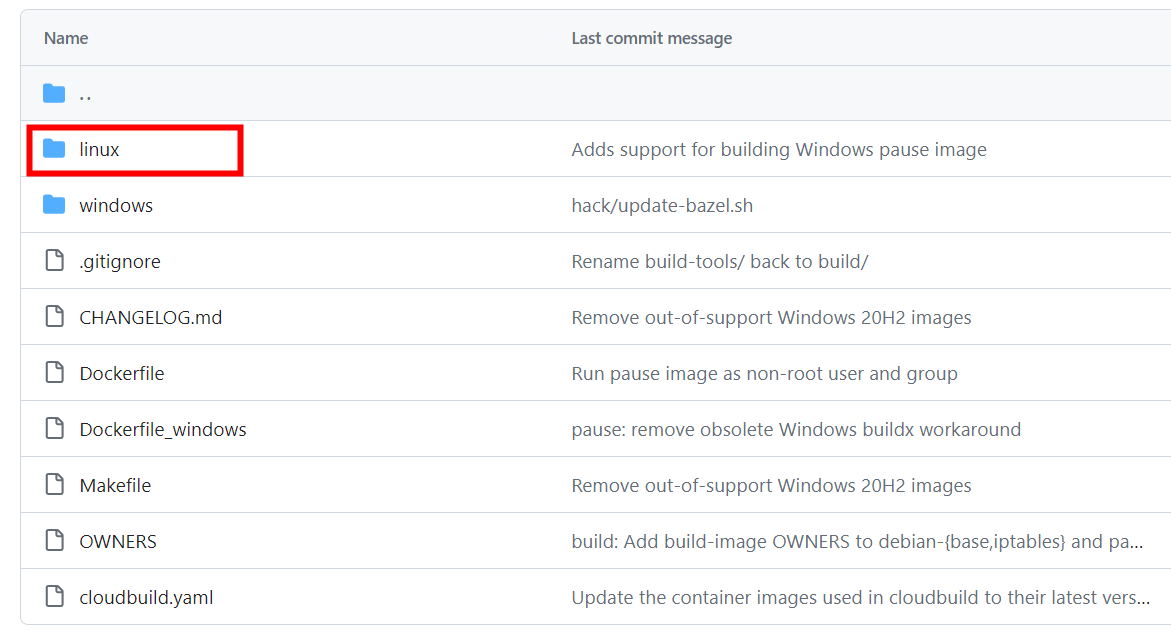
Task: Open the cloudbuild.yaml file
Action: pos(146,598)
